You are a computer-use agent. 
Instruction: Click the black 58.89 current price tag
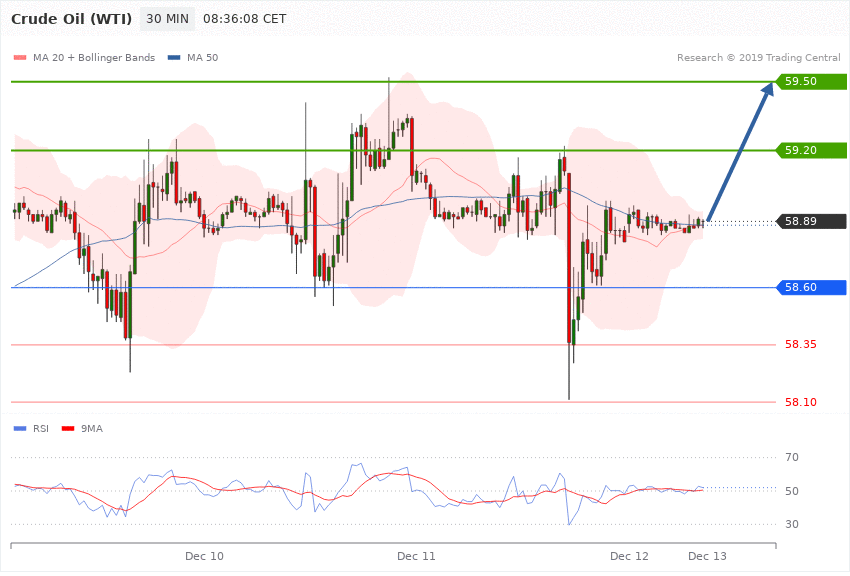(812, 221)
